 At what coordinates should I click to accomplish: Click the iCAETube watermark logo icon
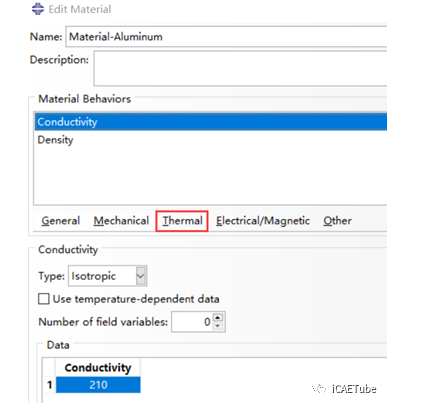tap(319, 389)
